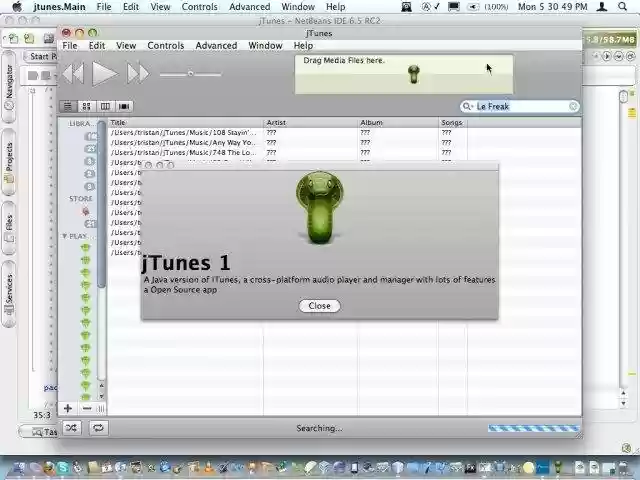The height and width of the screenshot is (480, 640).
Task: Click the Drag Media Files here area
Action: click(404, 74)
